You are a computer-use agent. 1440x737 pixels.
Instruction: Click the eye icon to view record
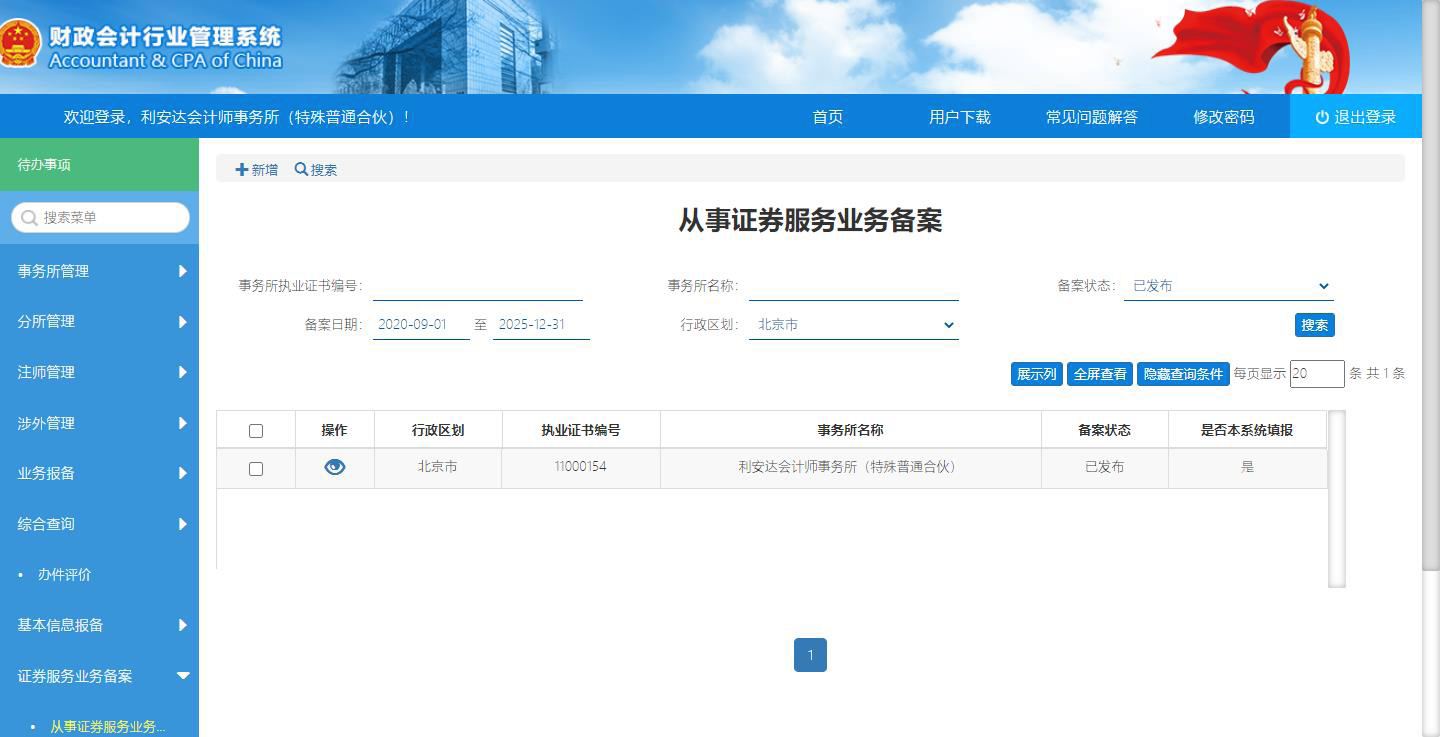334,467
